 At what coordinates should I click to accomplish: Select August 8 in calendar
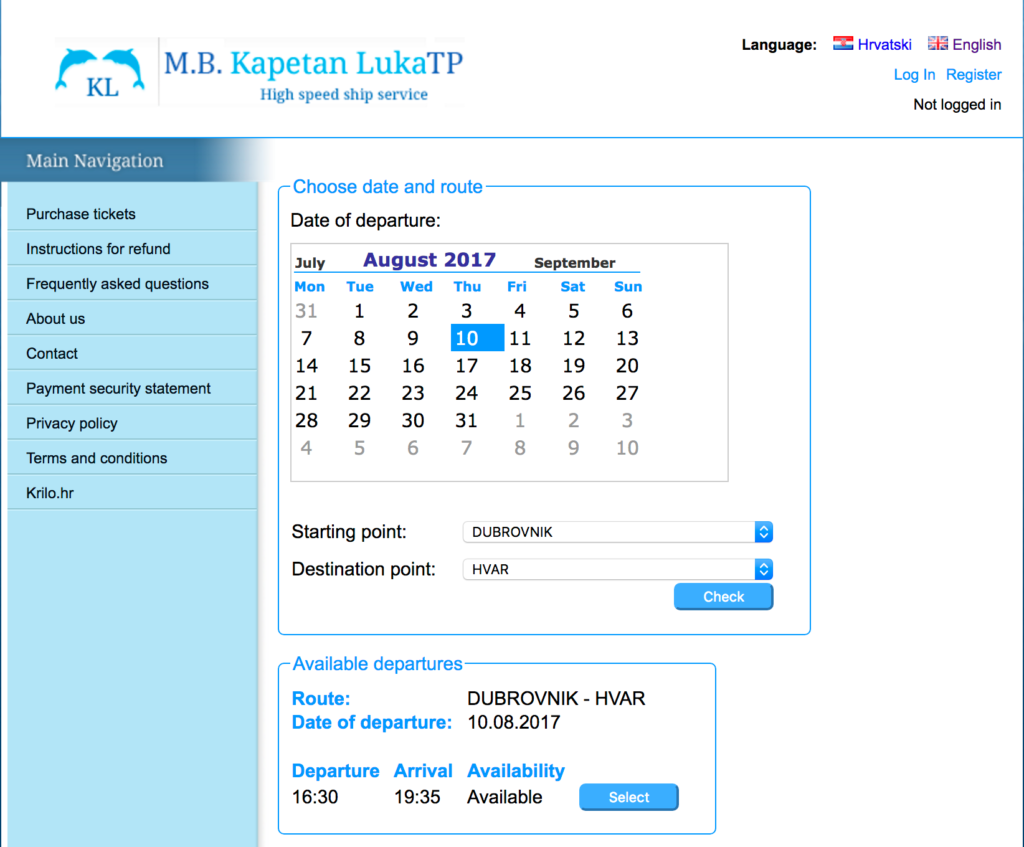[x=359, y=338]
